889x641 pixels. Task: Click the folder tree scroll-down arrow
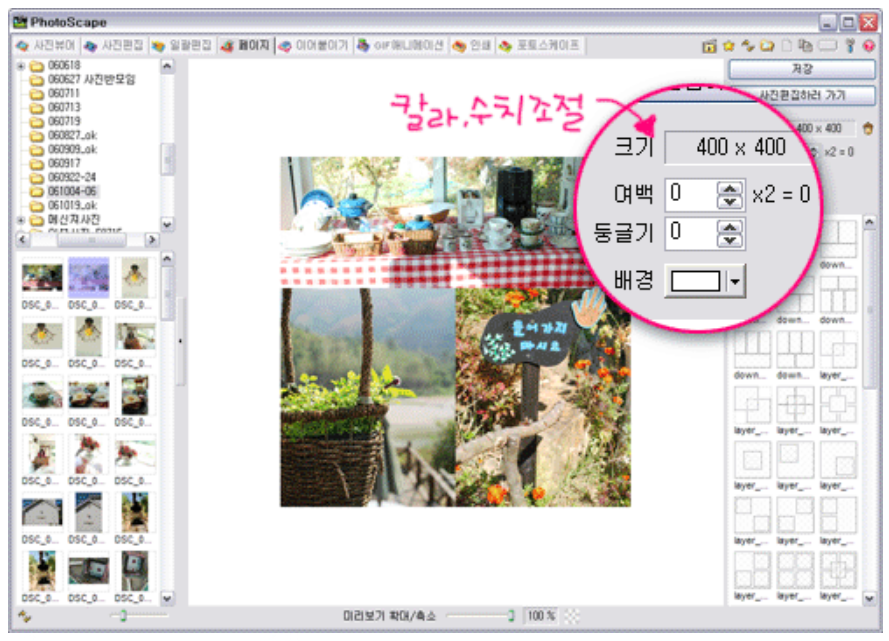(167, 224)
